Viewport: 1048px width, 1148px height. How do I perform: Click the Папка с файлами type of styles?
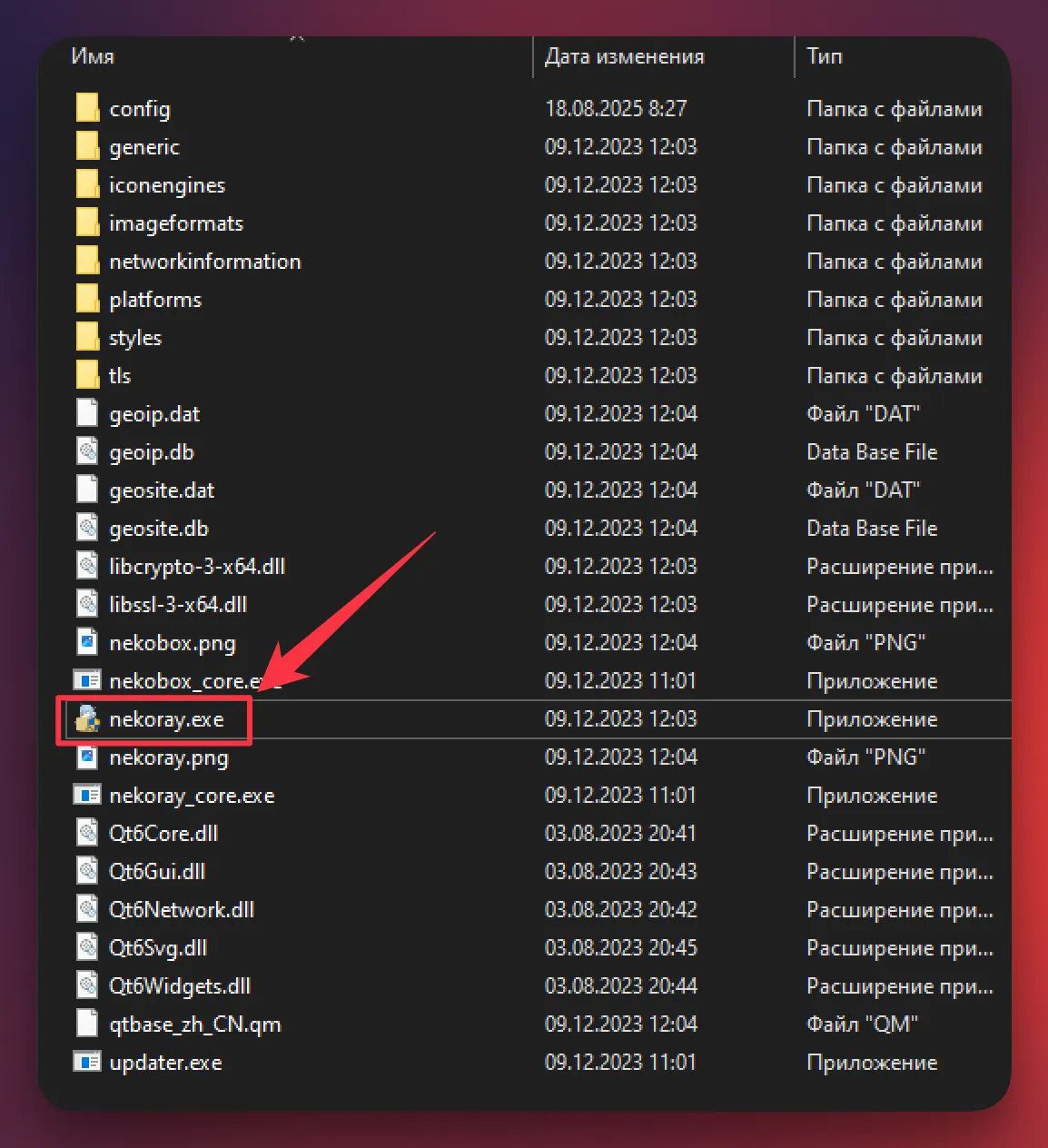tap(895, 337)
